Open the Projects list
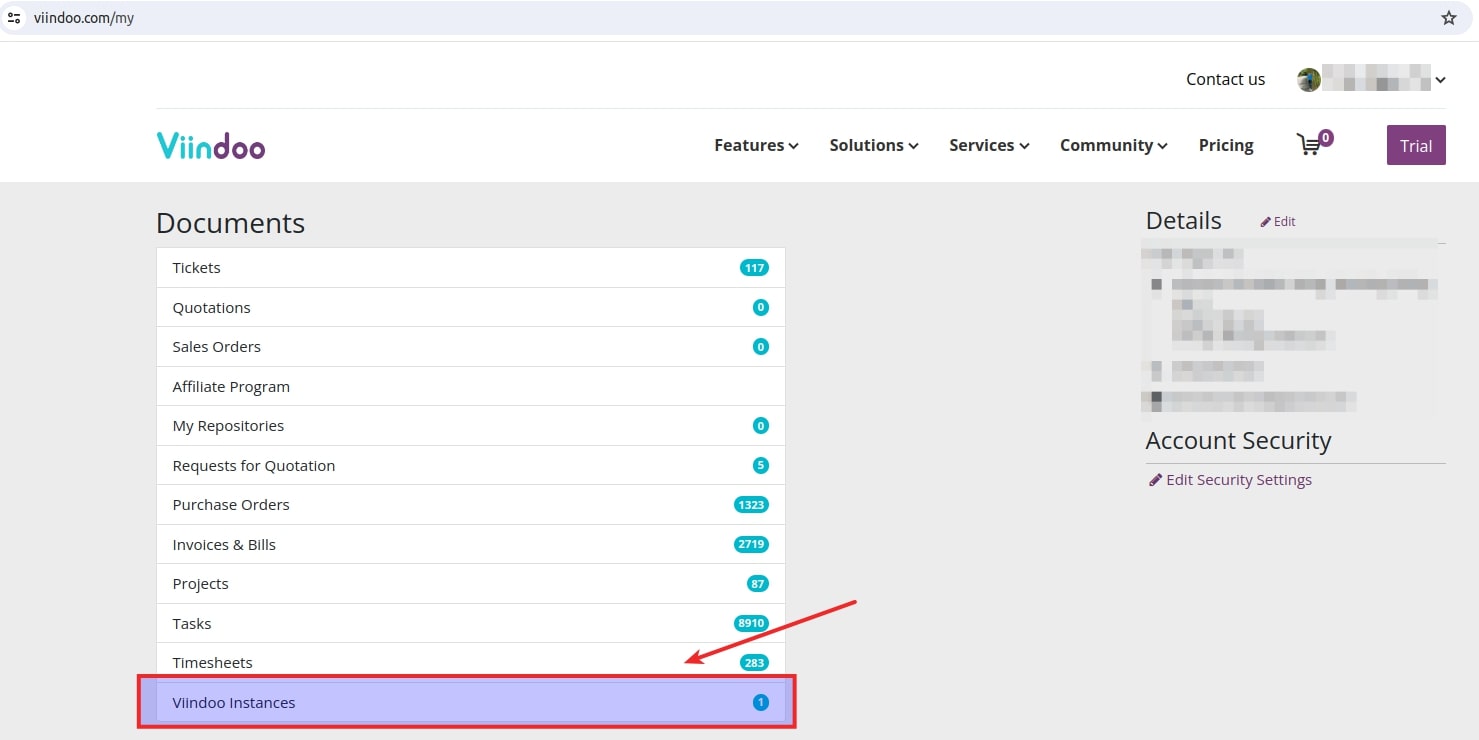Viewport: 1479px width, 740px height. 471,584
